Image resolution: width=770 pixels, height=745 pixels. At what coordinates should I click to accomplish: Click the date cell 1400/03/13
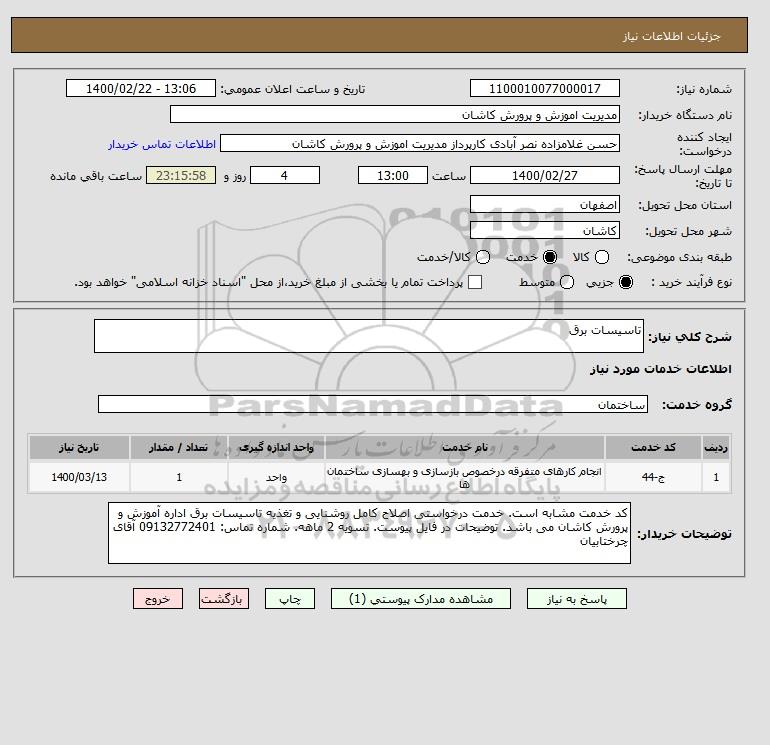[79, 477]
